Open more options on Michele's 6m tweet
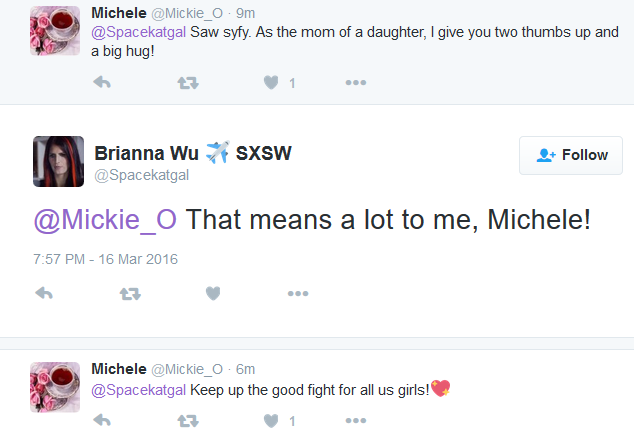Viewport: 634px width, 439px height. coord(356,420)
